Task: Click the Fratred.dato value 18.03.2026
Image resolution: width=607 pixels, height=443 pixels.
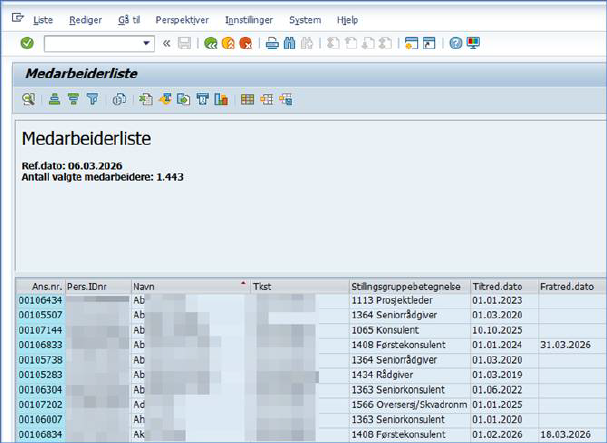Action: click(566, 434)
